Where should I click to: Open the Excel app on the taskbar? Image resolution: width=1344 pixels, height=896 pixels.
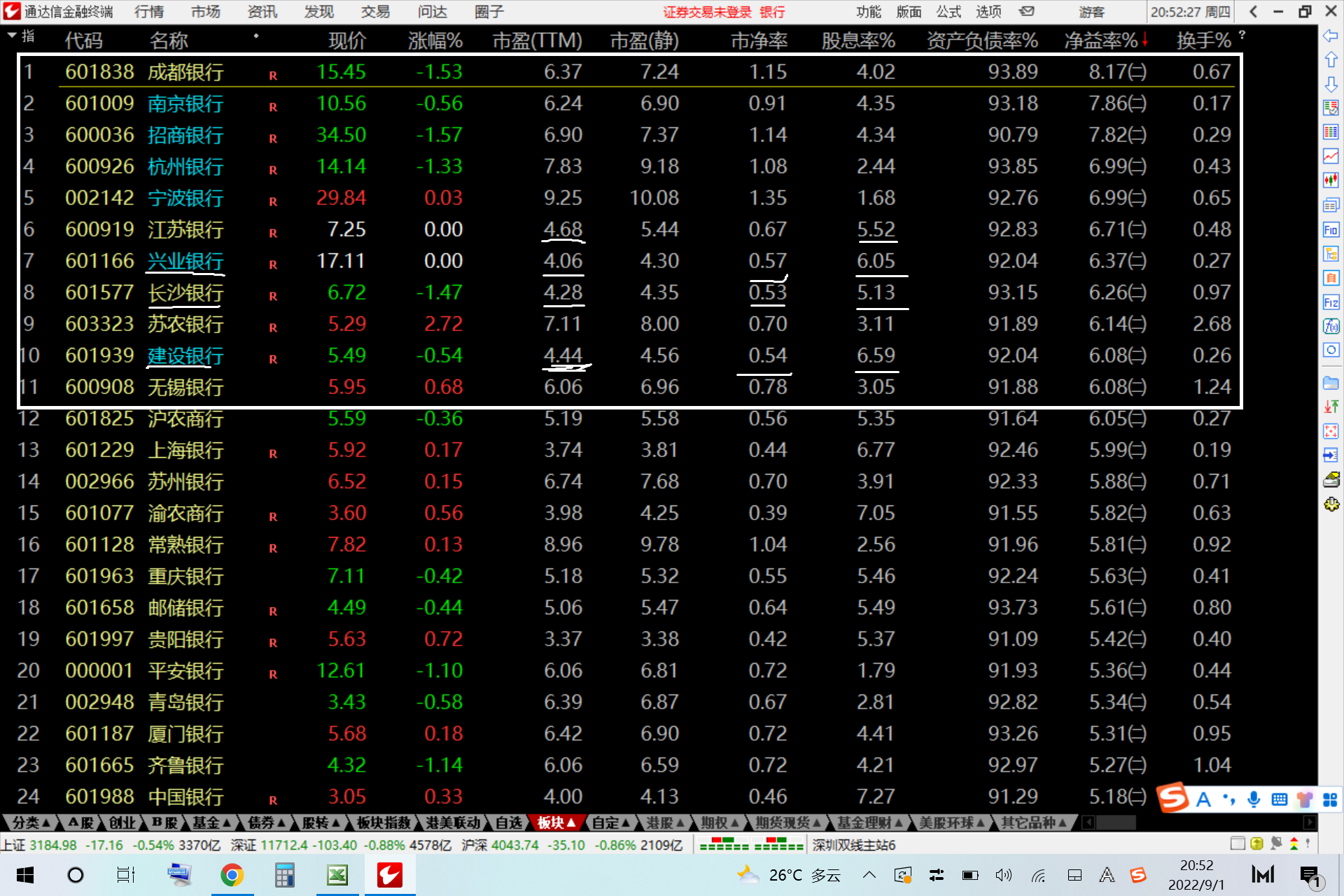tap(337, 875)
